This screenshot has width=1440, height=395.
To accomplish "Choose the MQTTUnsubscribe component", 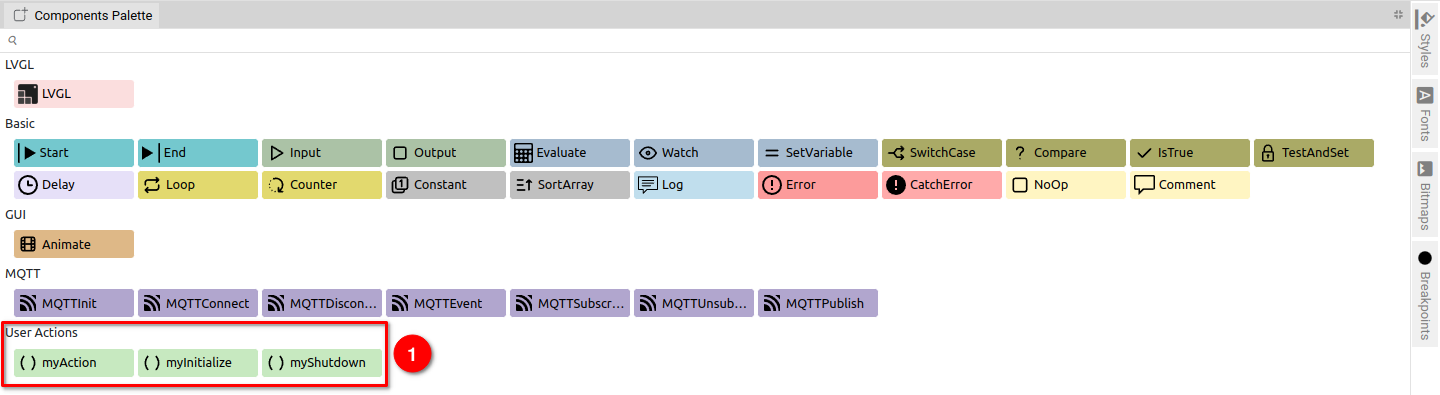I will pos(694,303).
